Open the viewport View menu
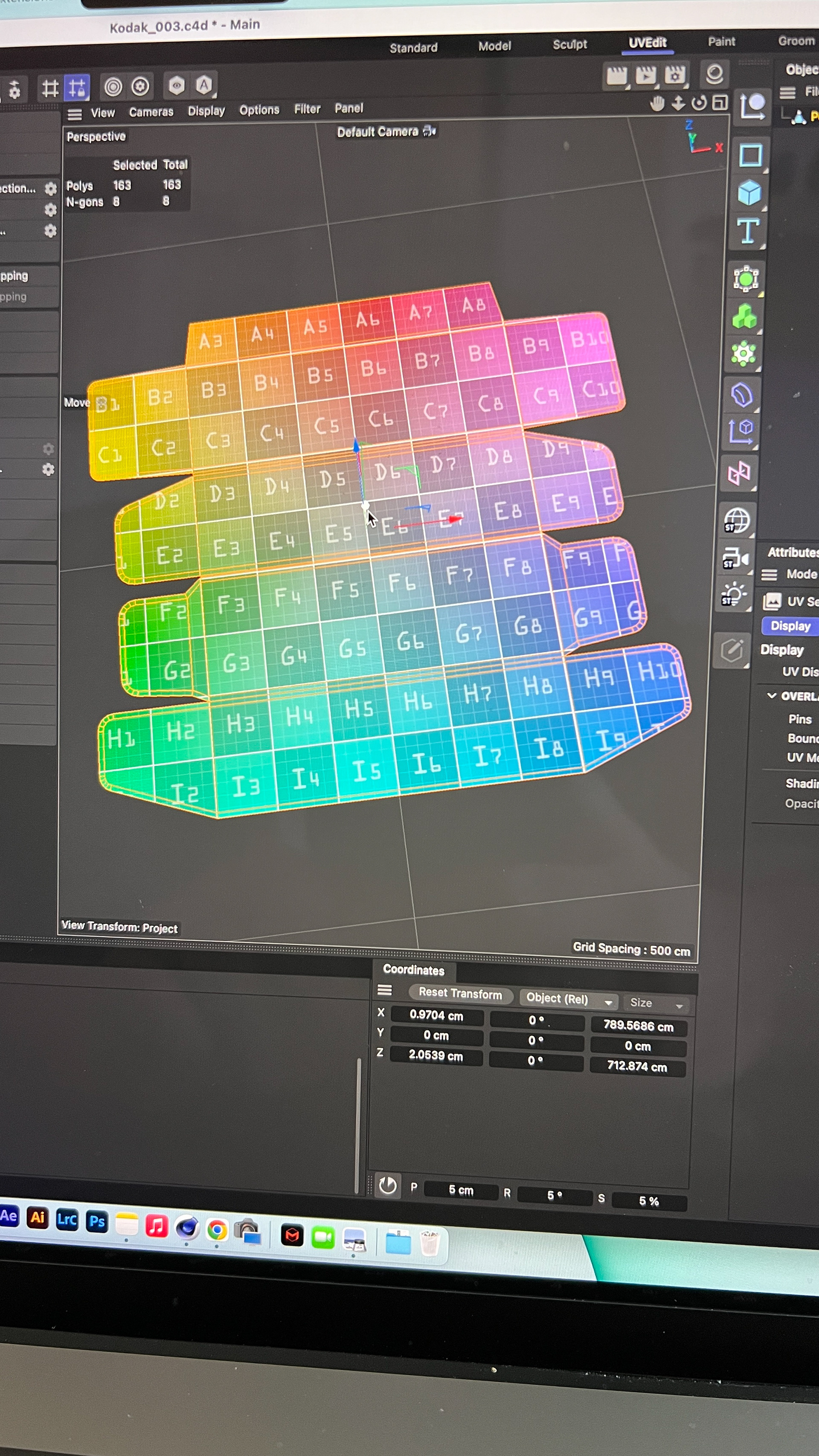Screen dimensions: 819x1456 (x=103, y=113)
